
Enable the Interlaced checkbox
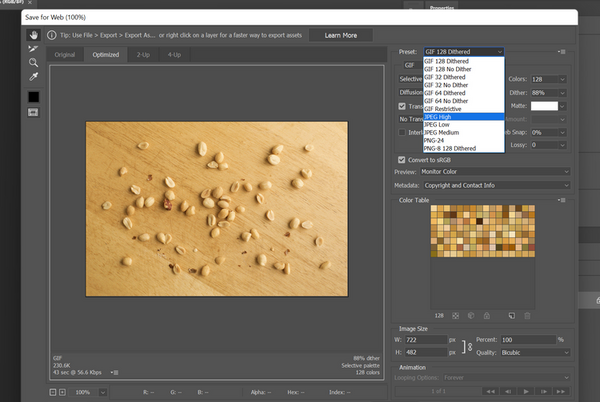402,132
